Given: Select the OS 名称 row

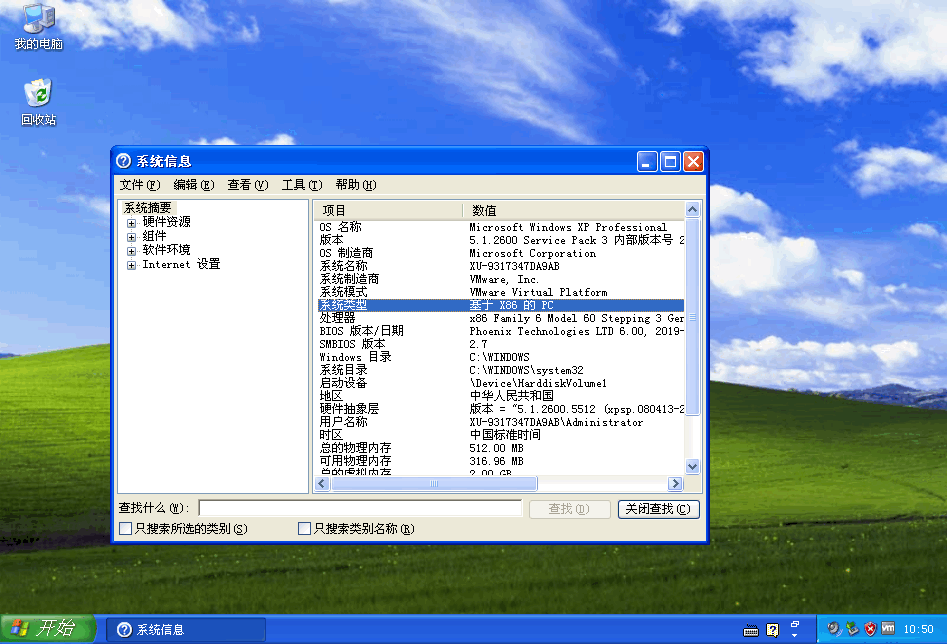Looking at the screenshot, I should point(501,227).
